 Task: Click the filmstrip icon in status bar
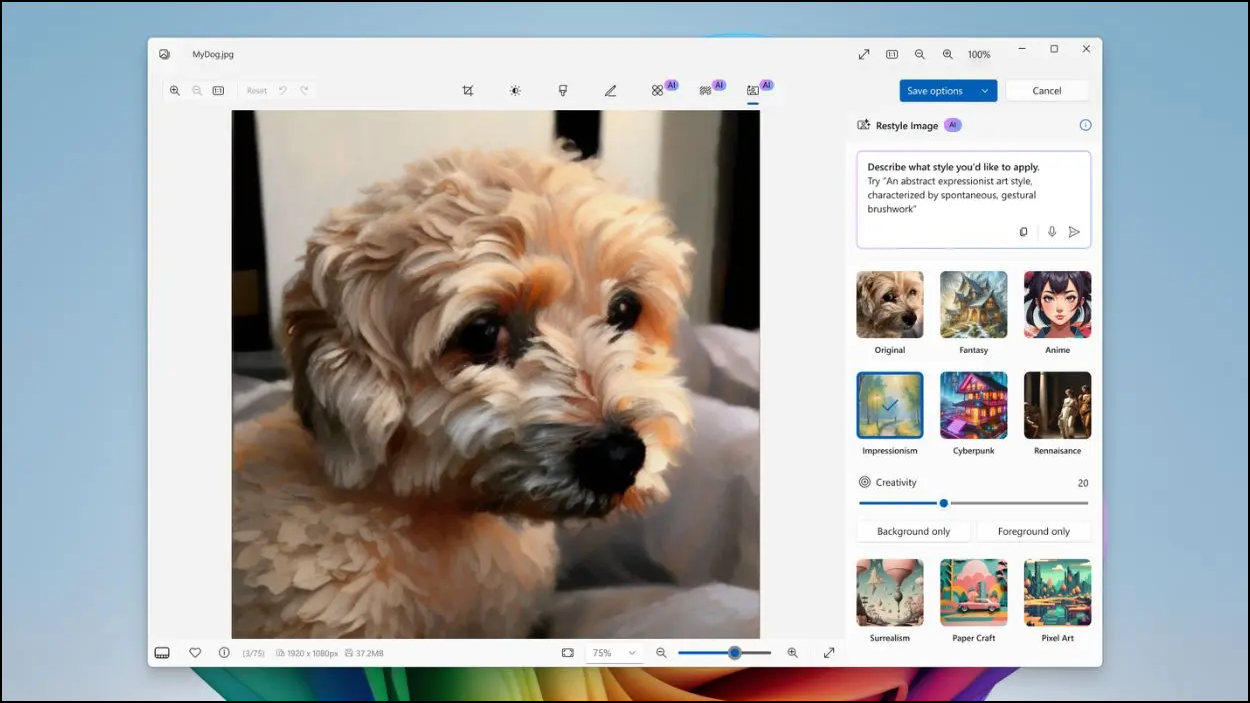[162, 653]
